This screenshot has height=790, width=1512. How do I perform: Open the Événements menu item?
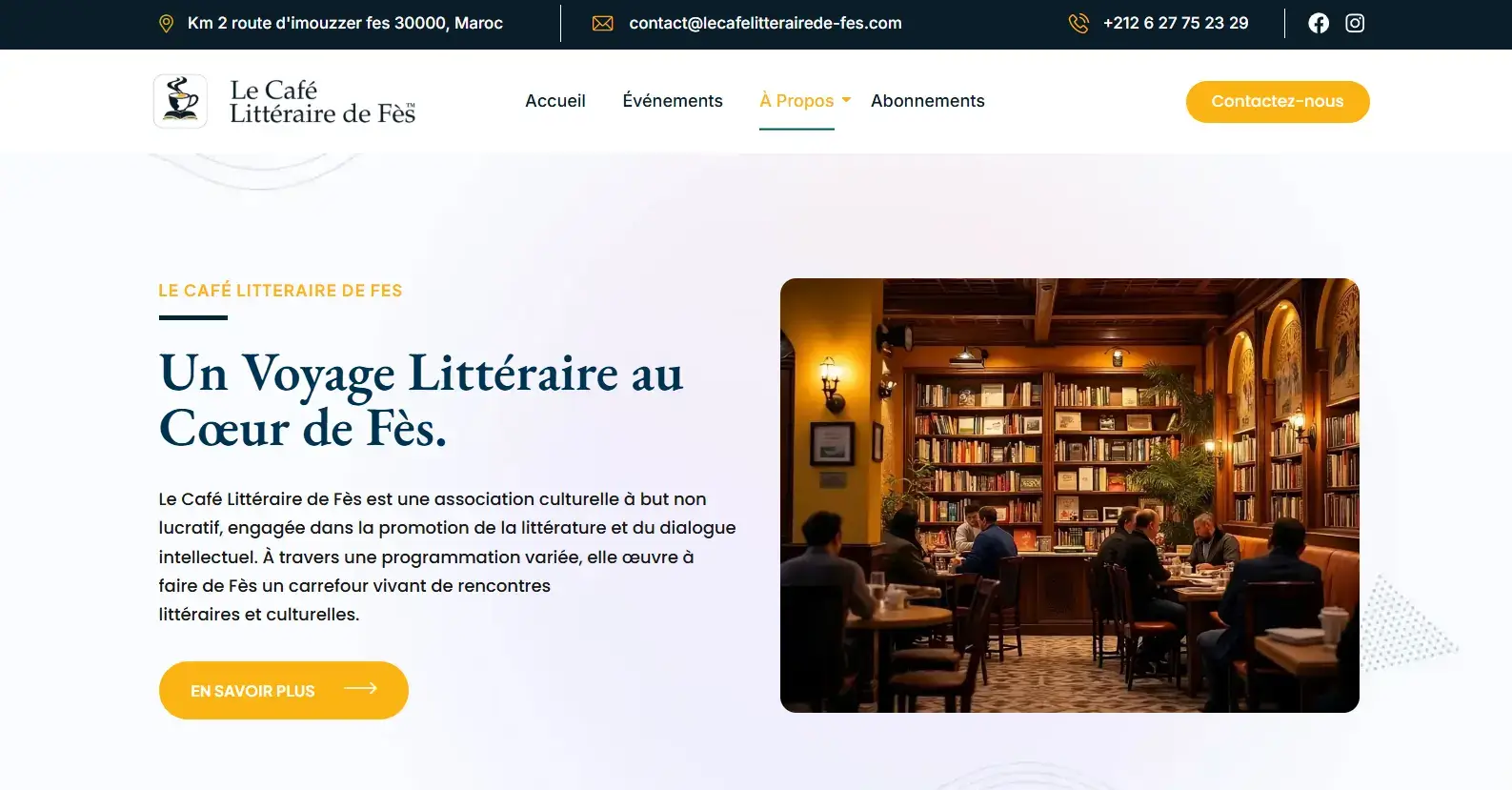[x=673, y=101]
